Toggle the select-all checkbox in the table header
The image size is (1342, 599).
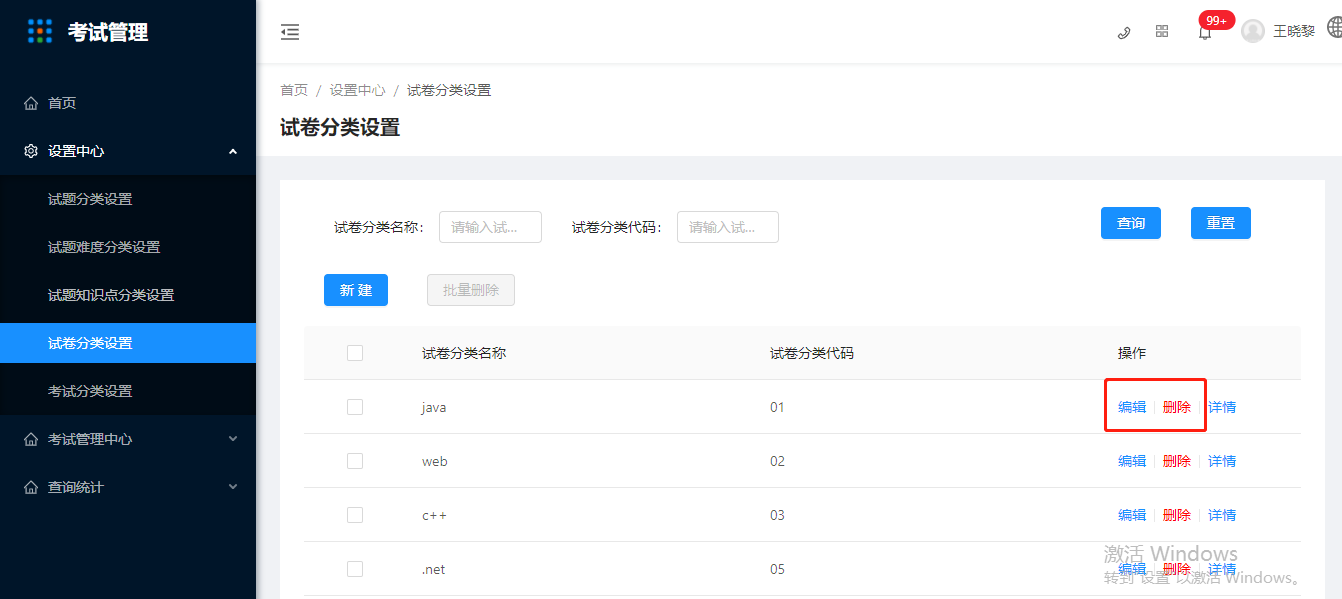click(355, 353)
